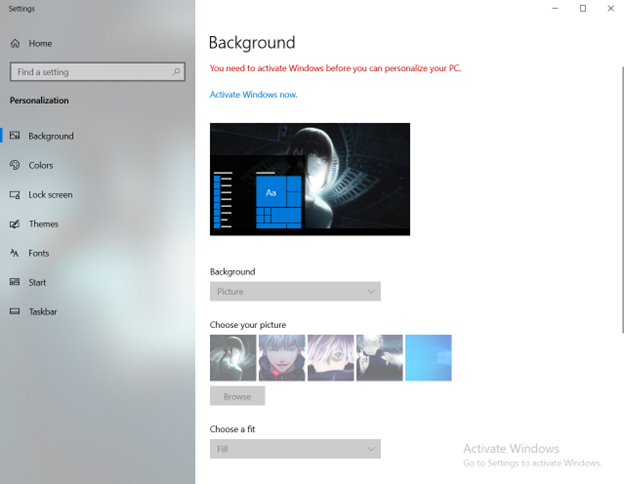This screenshot has height=484, width=624.
Task: Select the dark-haired girl spiral wallpaper thumbnail
Action: (x=233, y=358)
